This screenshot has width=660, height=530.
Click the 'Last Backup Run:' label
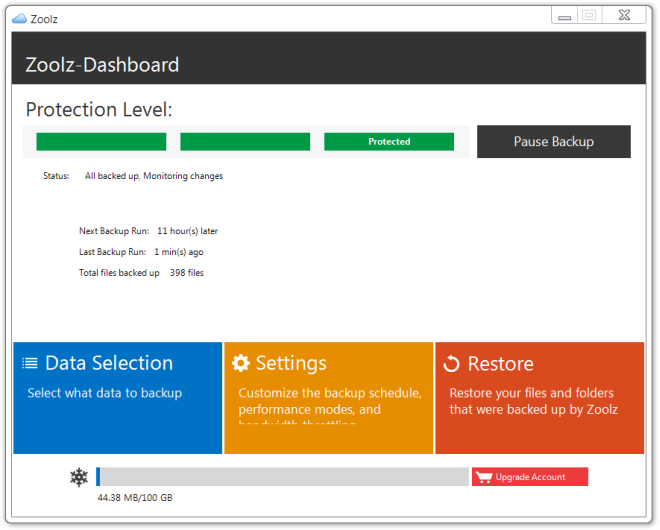pos(112,252)
